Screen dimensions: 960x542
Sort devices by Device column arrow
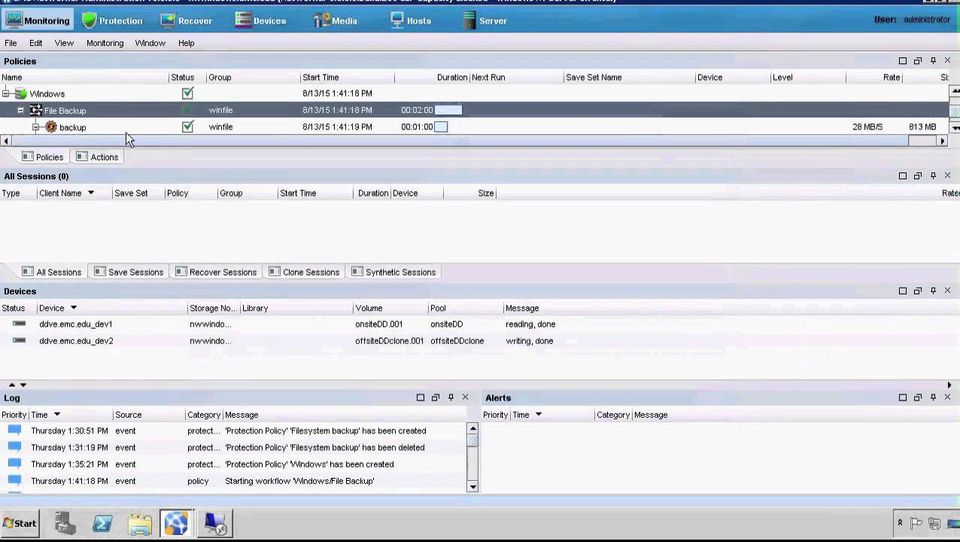[x=73, y=308]
